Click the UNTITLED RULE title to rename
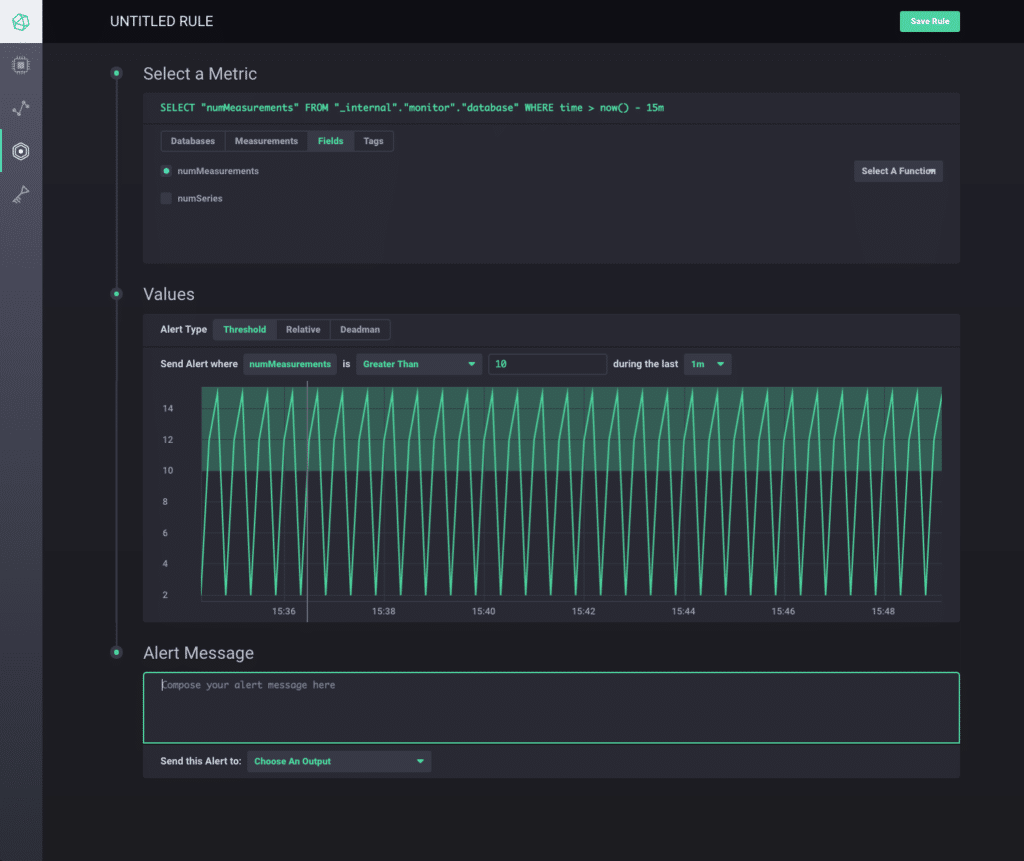1024x861 pixels. pos(161,21)
